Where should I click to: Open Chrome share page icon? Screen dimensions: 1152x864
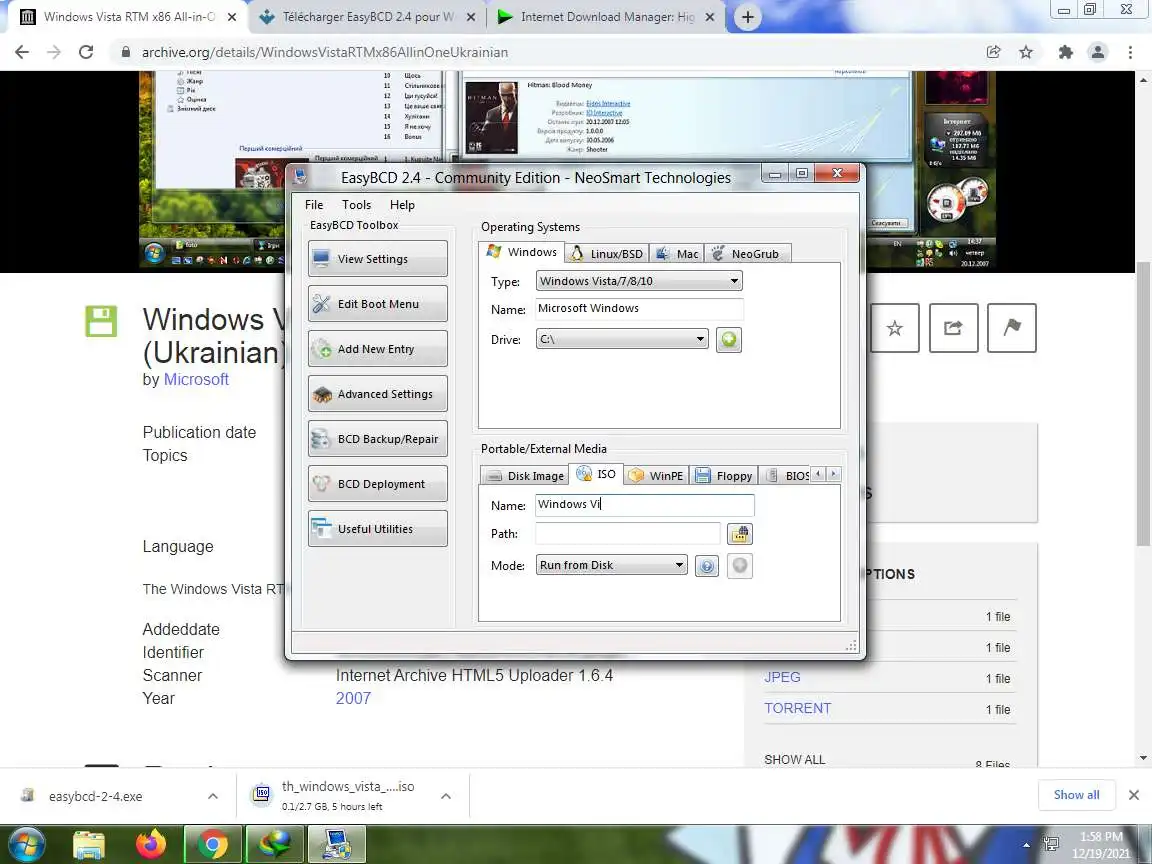993,52
